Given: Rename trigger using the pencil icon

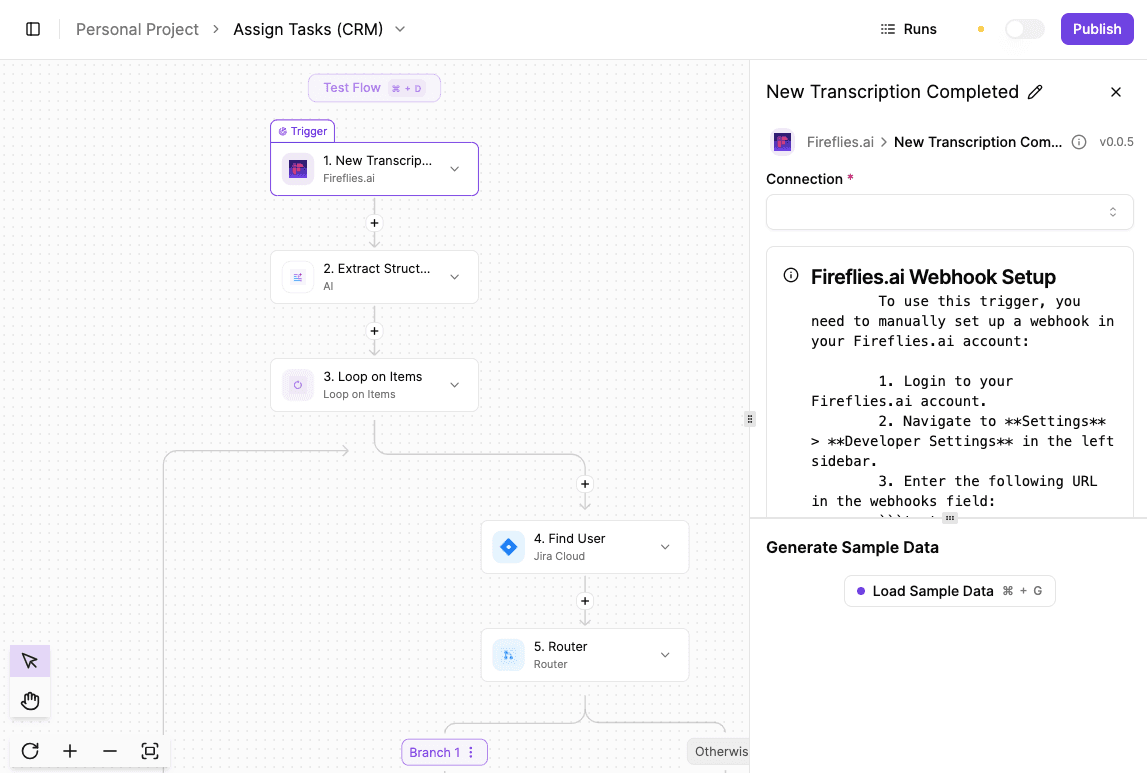Looking at the screenshot, I should pyautogui.click(x=1037, y=92).
